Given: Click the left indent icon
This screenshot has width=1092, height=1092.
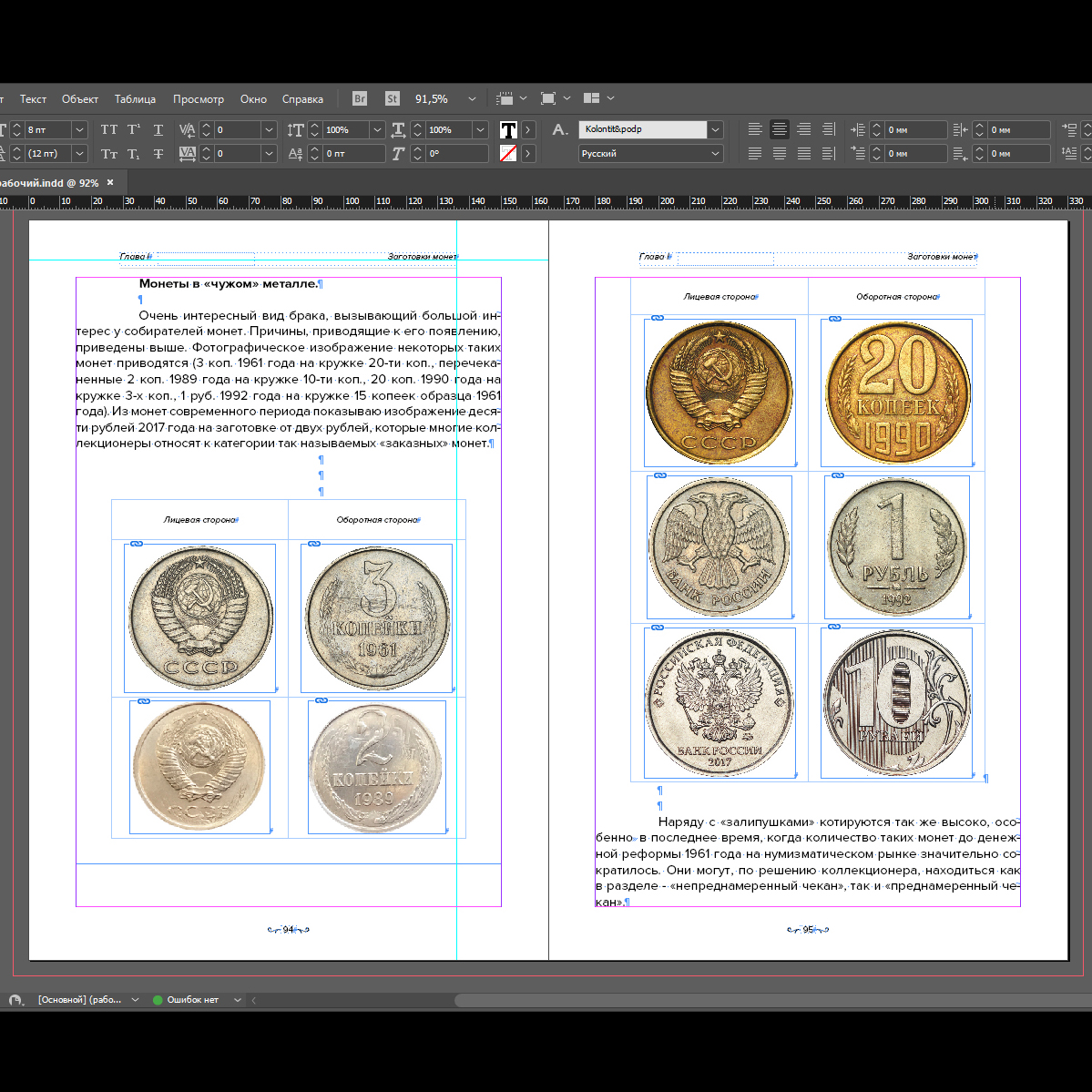Looking at the screenshot, I should tap(858, 129).
